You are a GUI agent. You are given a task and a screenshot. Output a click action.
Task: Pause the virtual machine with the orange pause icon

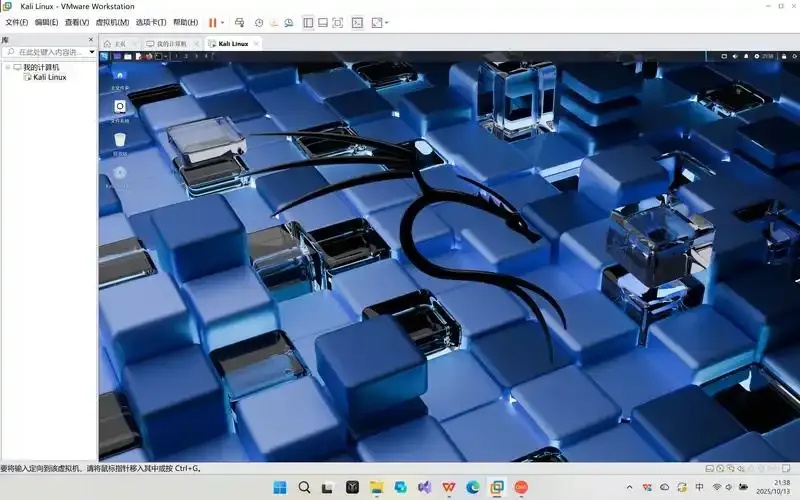(x=212, y=22)
